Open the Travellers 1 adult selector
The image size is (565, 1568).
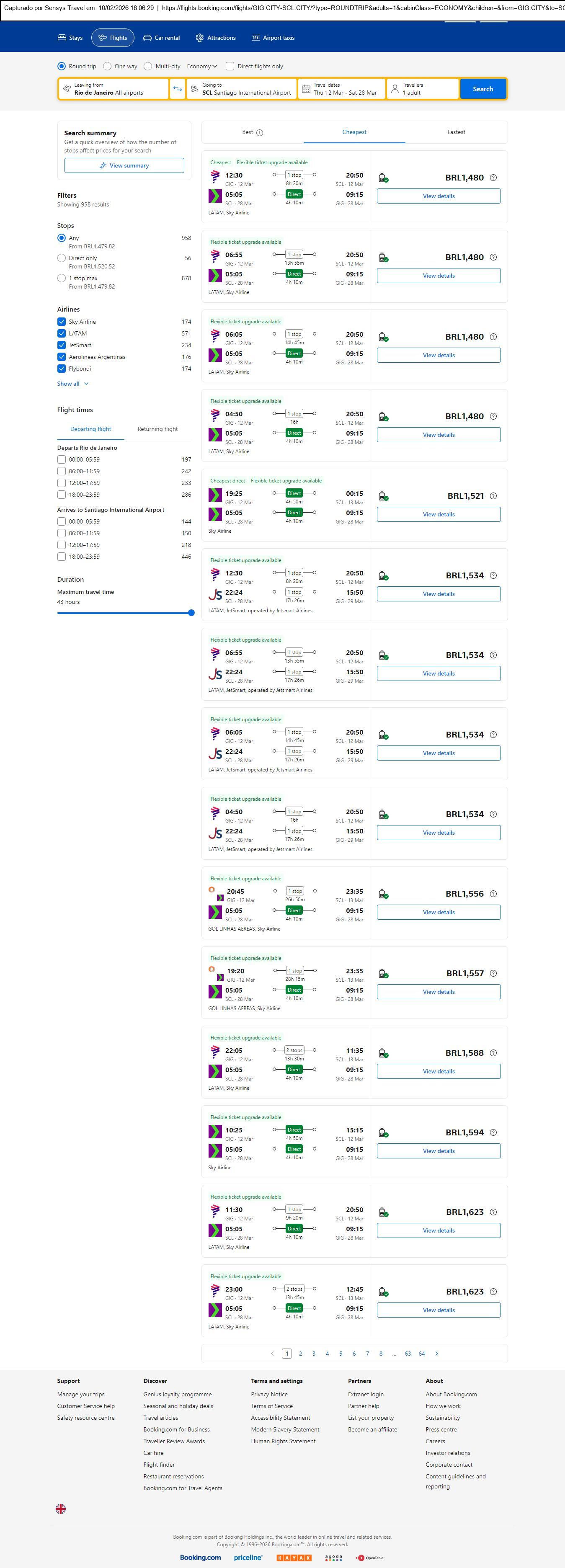423,89
